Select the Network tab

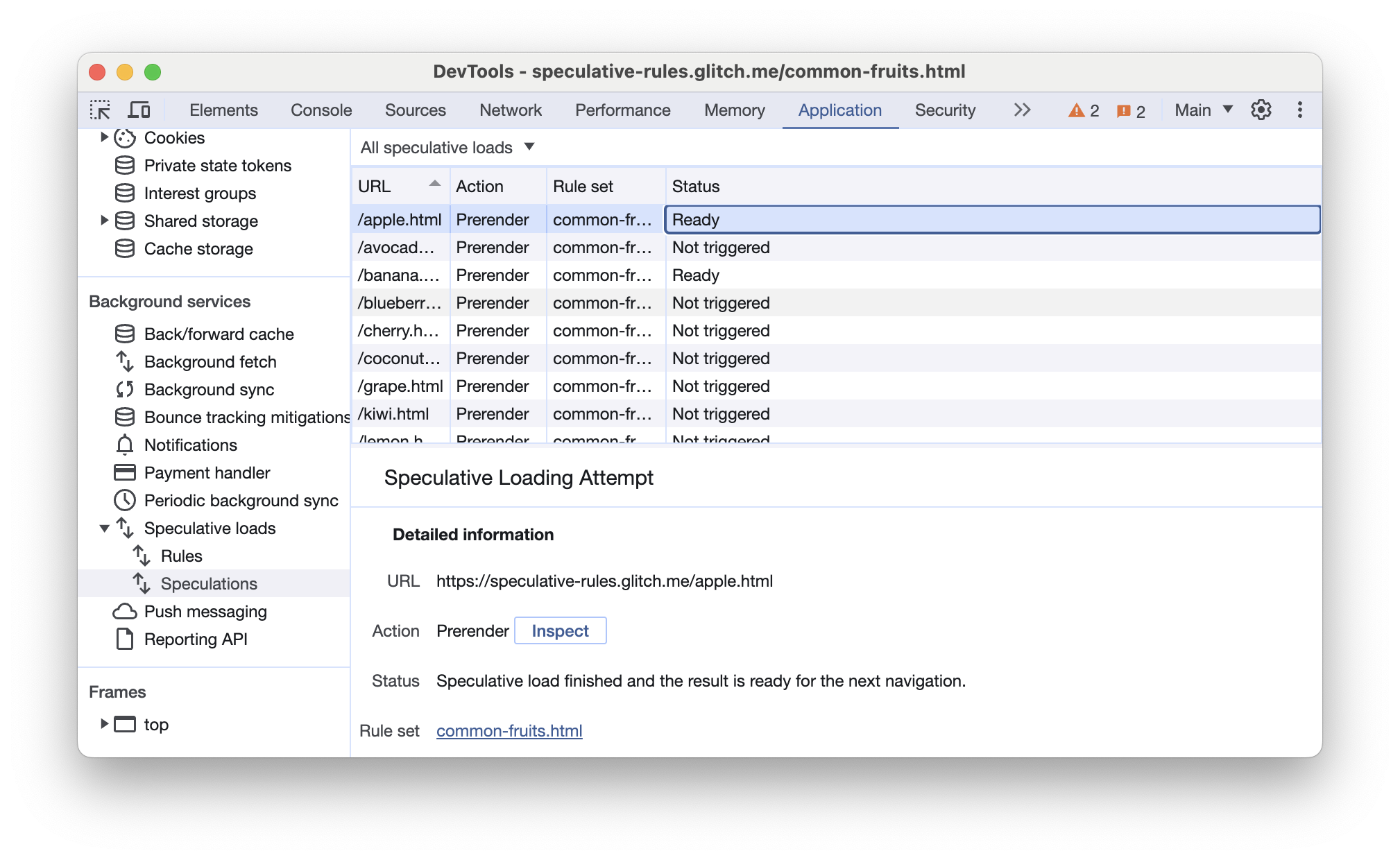click(511, 110)
